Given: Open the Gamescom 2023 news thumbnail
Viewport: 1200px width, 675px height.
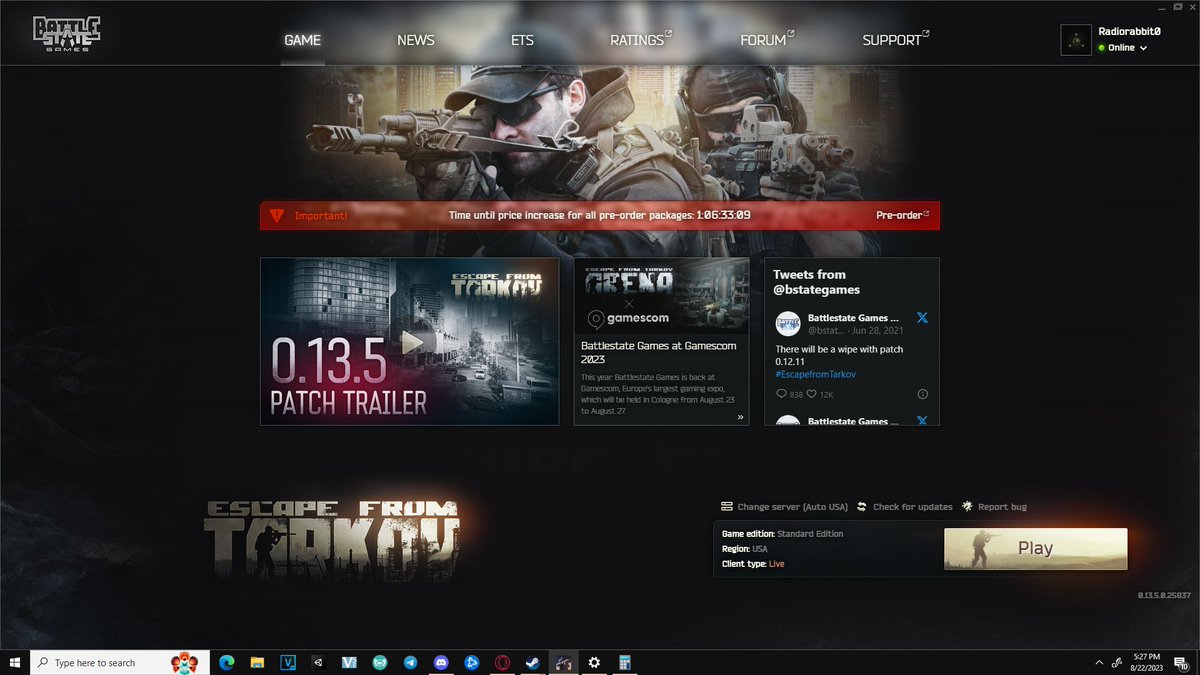Looking at the screenshot, I should click(x=661, y=295).
